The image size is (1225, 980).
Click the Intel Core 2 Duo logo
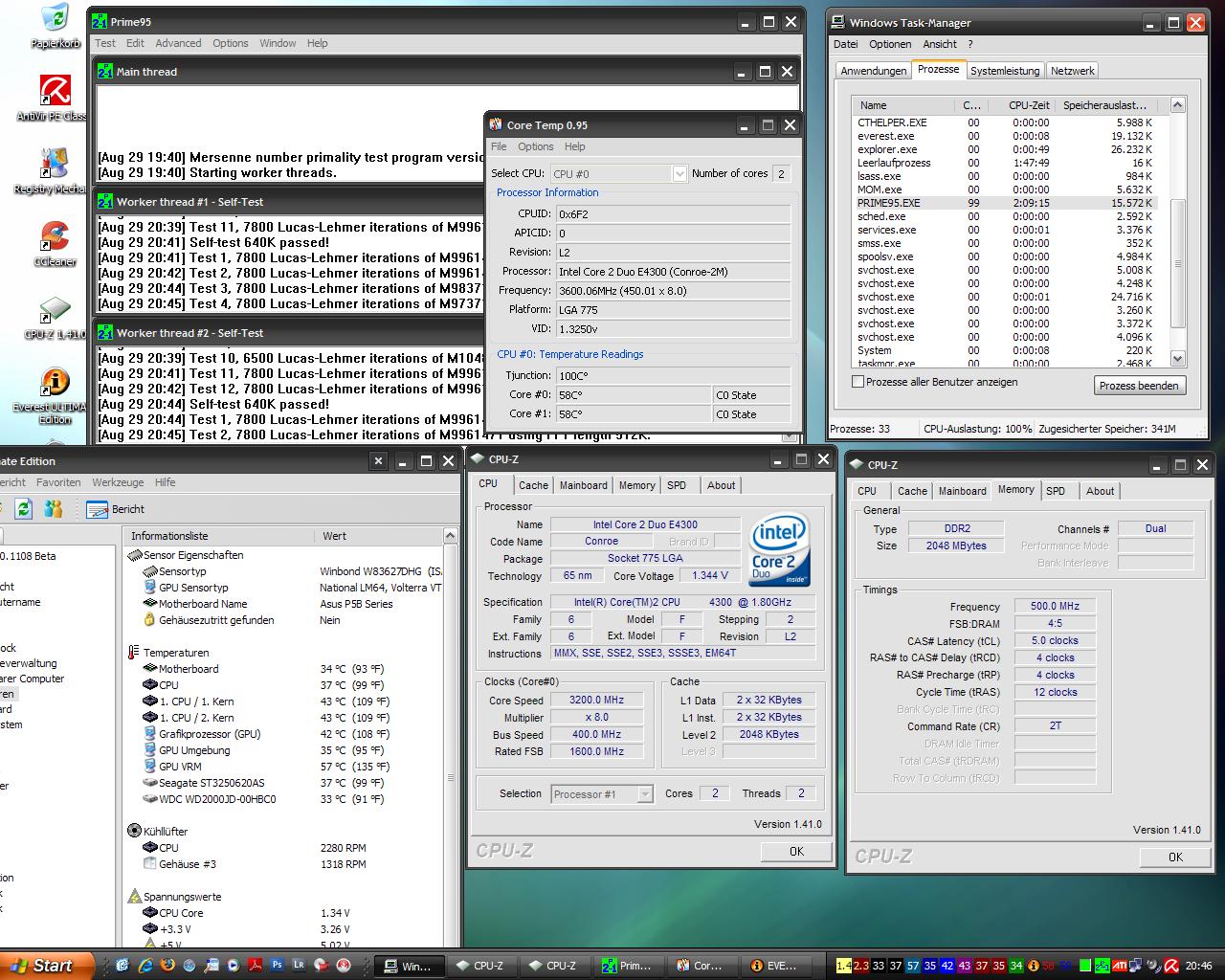(x=780, y=550)
